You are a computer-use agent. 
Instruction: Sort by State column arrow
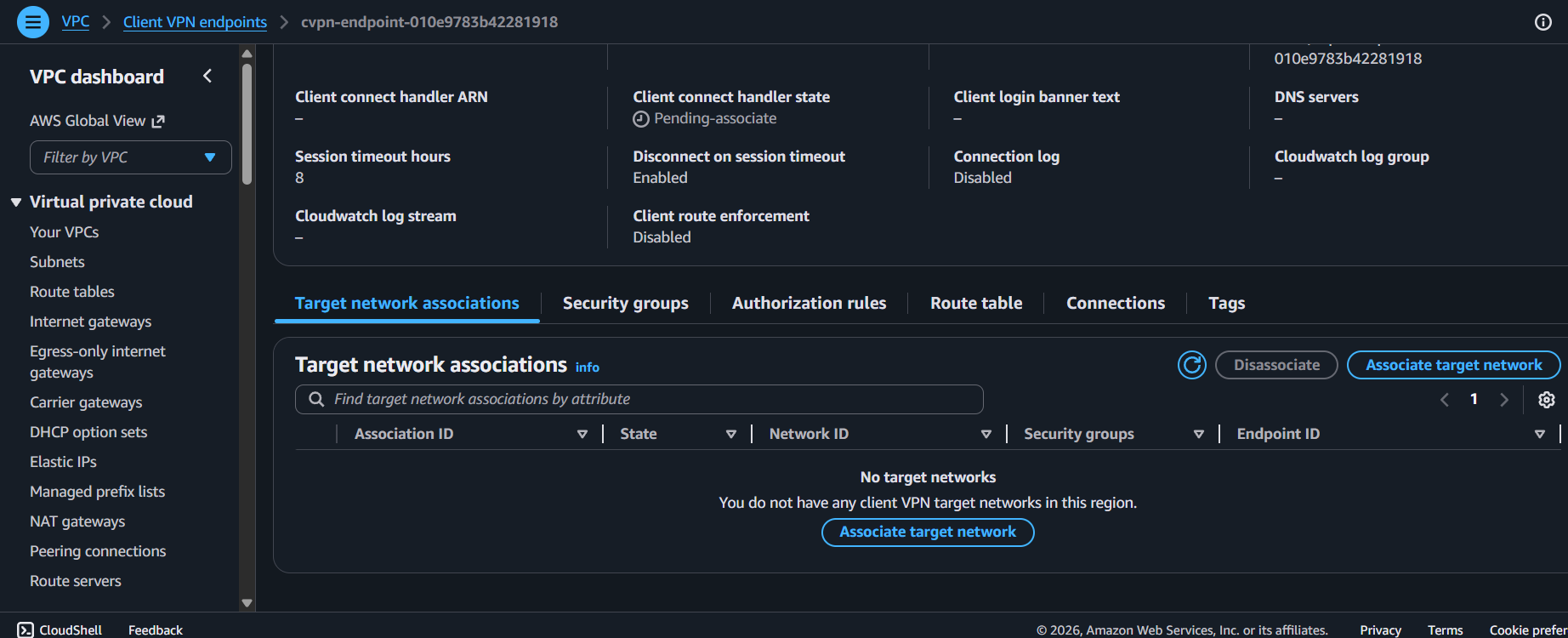point(731,434)
